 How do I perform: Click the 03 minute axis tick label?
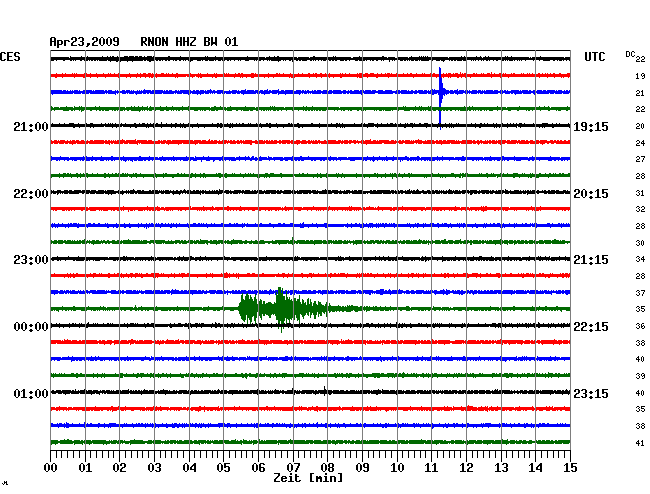154,467
